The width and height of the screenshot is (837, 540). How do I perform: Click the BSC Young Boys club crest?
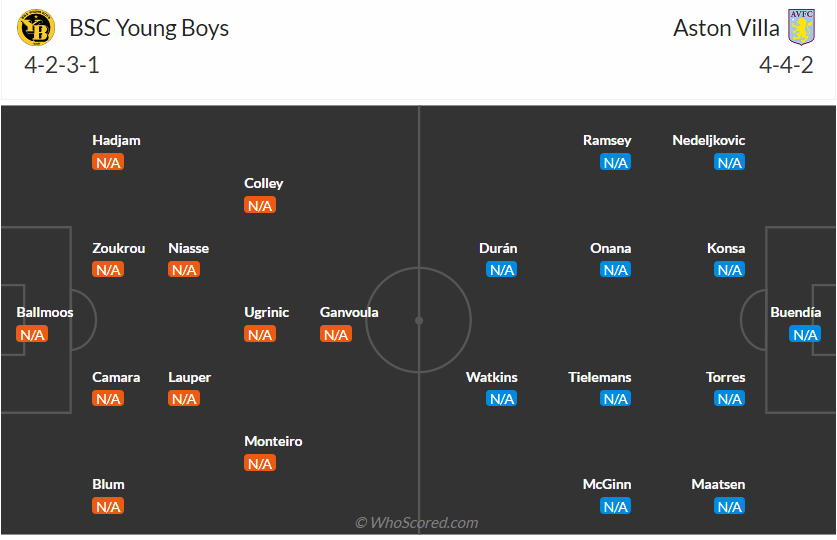(37, 28)
